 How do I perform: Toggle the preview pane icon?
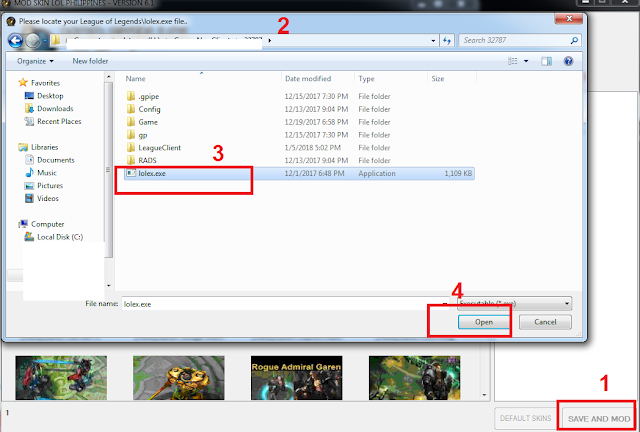(546, 61)
